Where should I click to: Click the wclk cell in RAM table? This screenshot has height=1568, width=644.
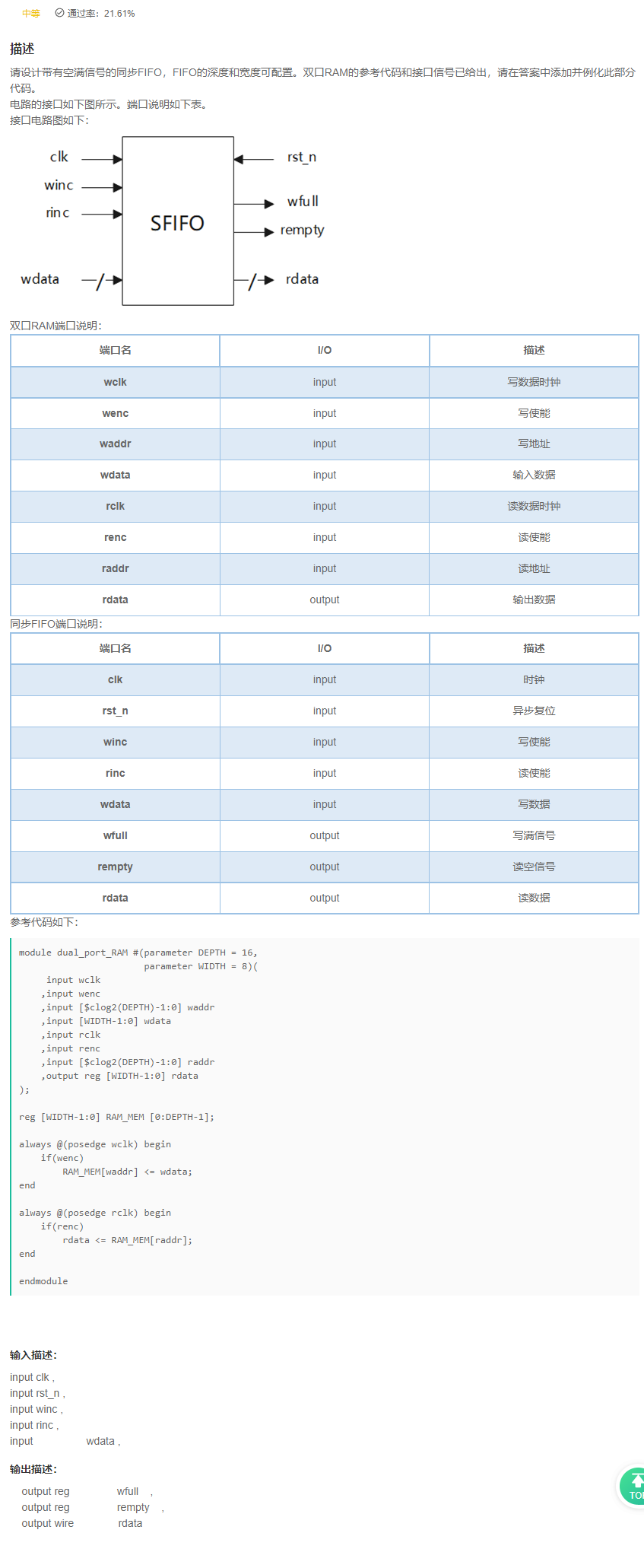coord(116,382)
